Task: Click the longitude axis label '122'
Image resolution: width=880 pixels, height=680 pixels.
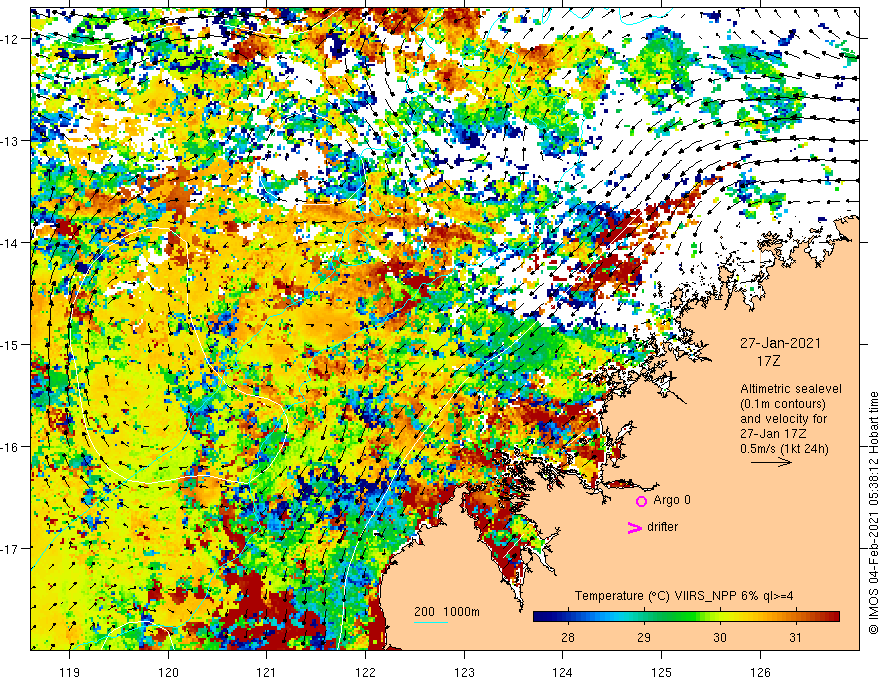Action: (x=365, y=672)
